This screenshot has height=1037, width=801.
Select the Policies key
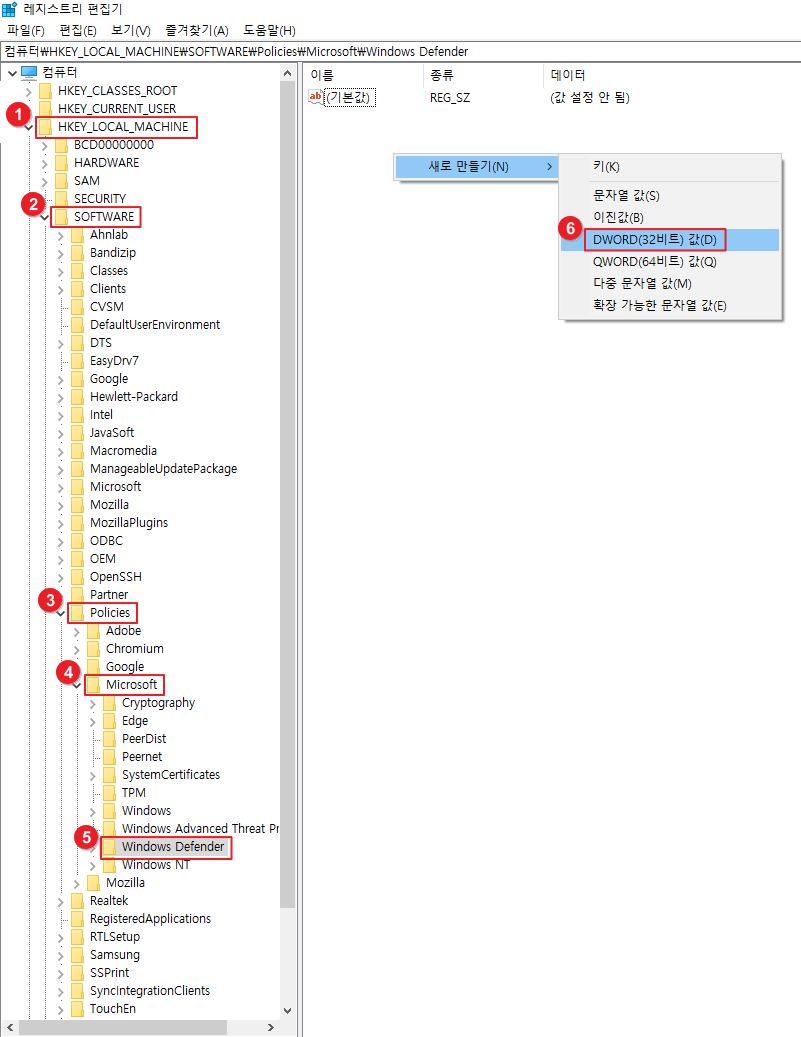(x=110, y=612)
